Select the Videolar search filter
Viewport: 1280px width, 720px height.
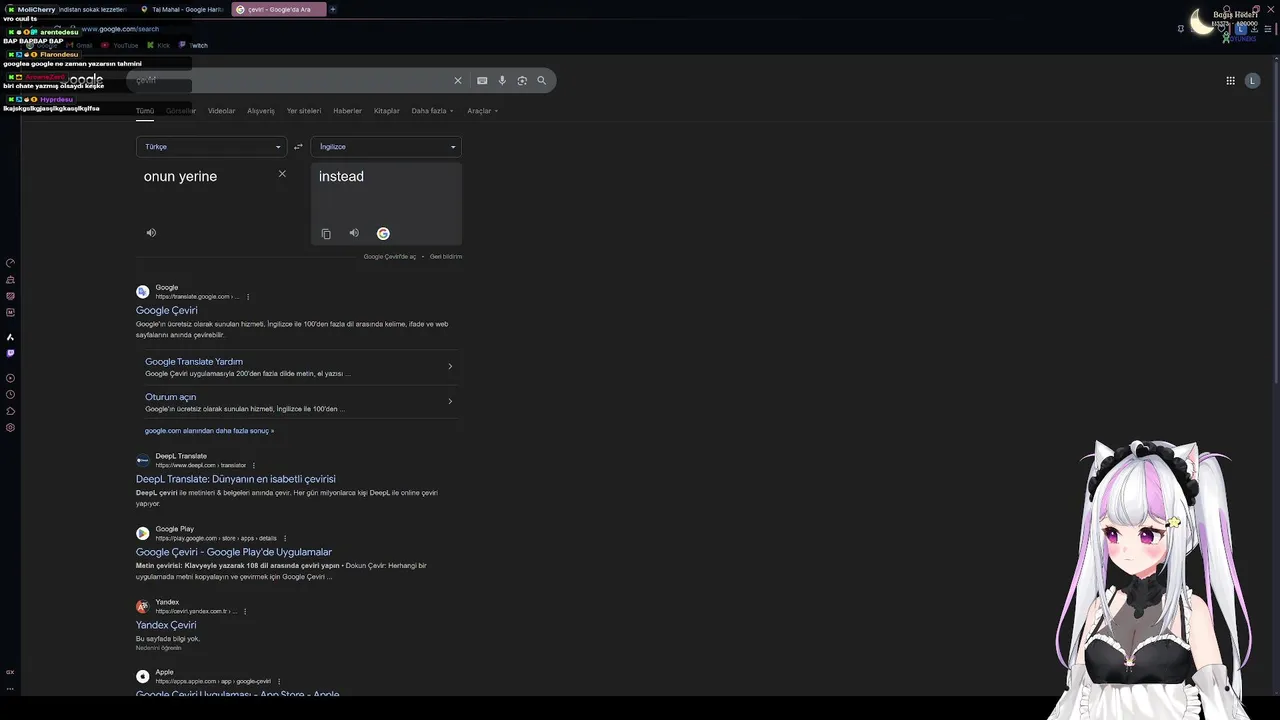221,111
